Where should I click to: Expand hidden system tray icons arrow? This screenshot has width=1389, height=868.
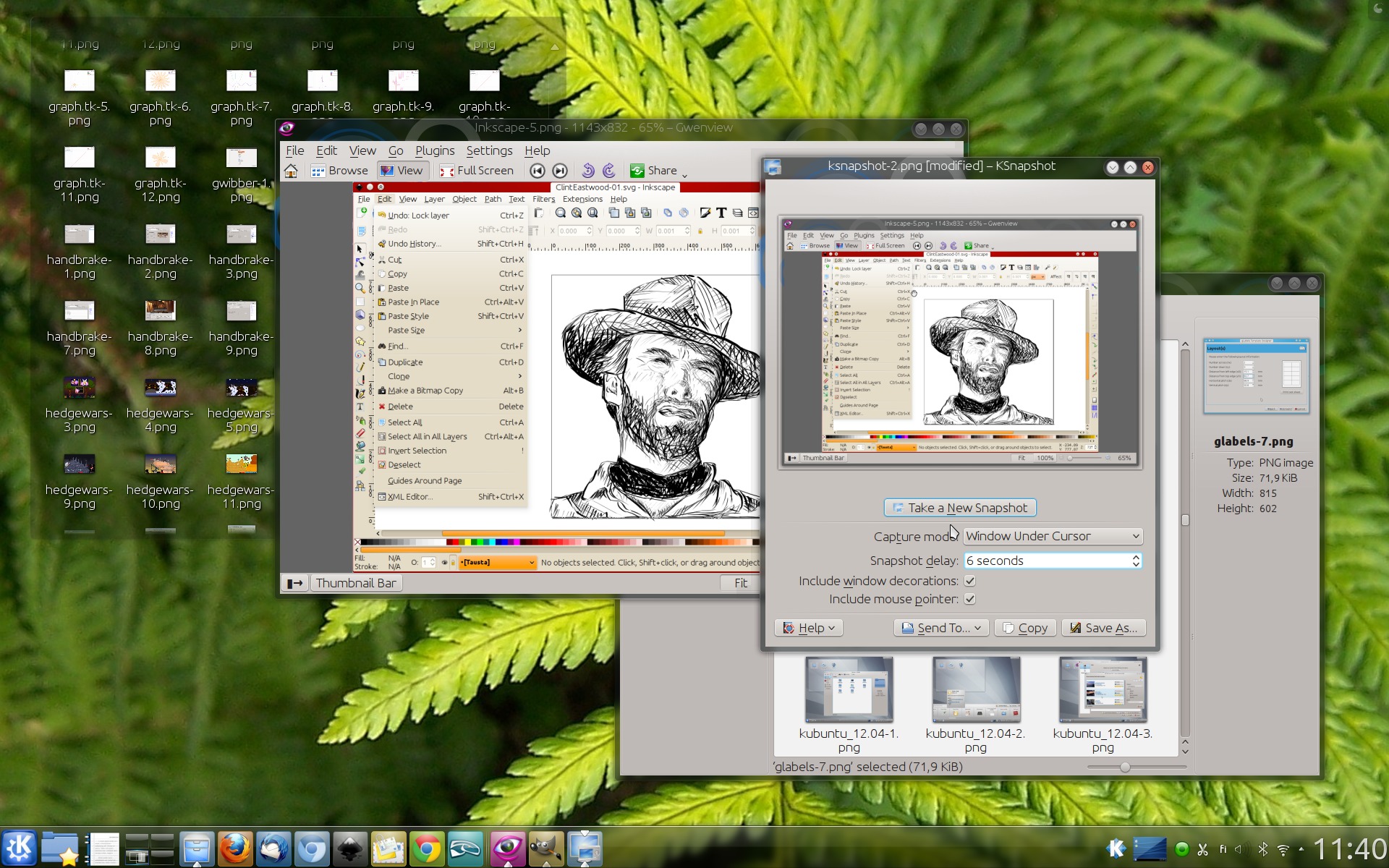click(x=1301, y=849)
